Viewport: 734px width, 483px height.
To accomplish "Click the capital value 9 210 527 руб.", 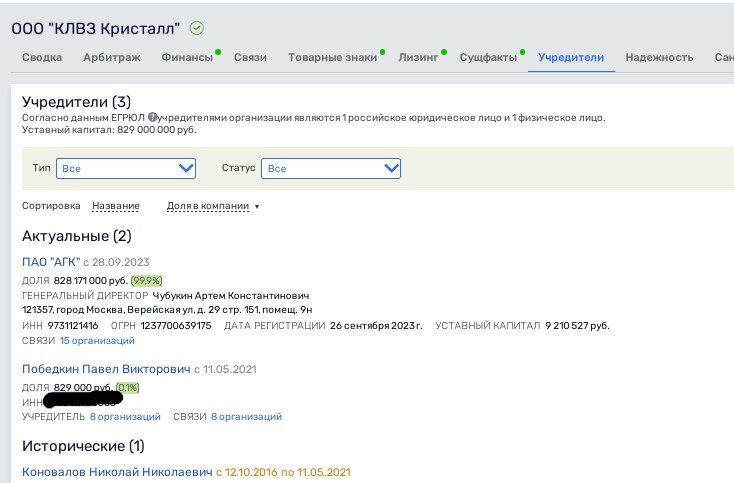I will point(577,325).
